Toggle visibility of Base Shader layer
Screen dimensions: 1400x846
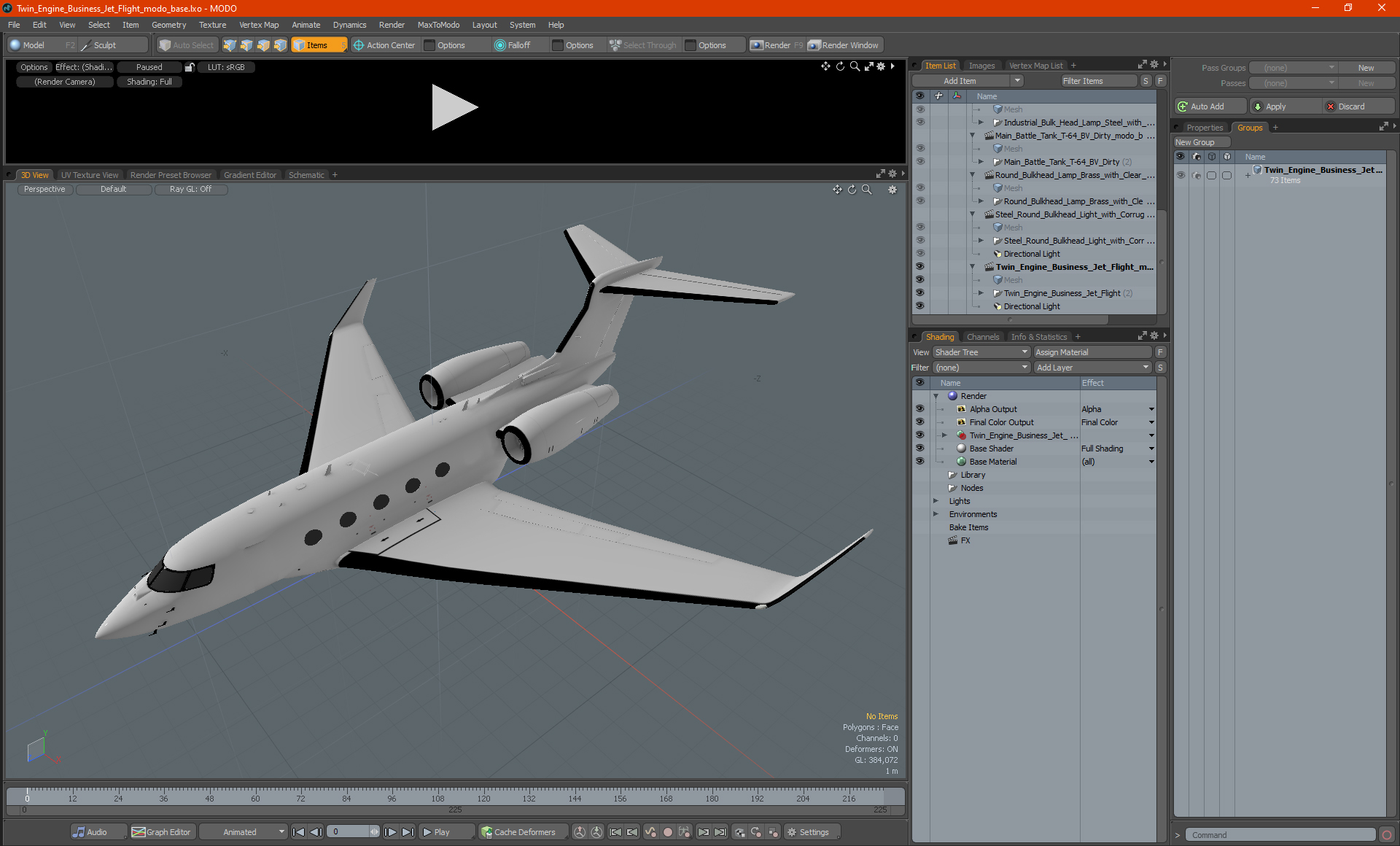pyautogui.click(x=919, y=449)
